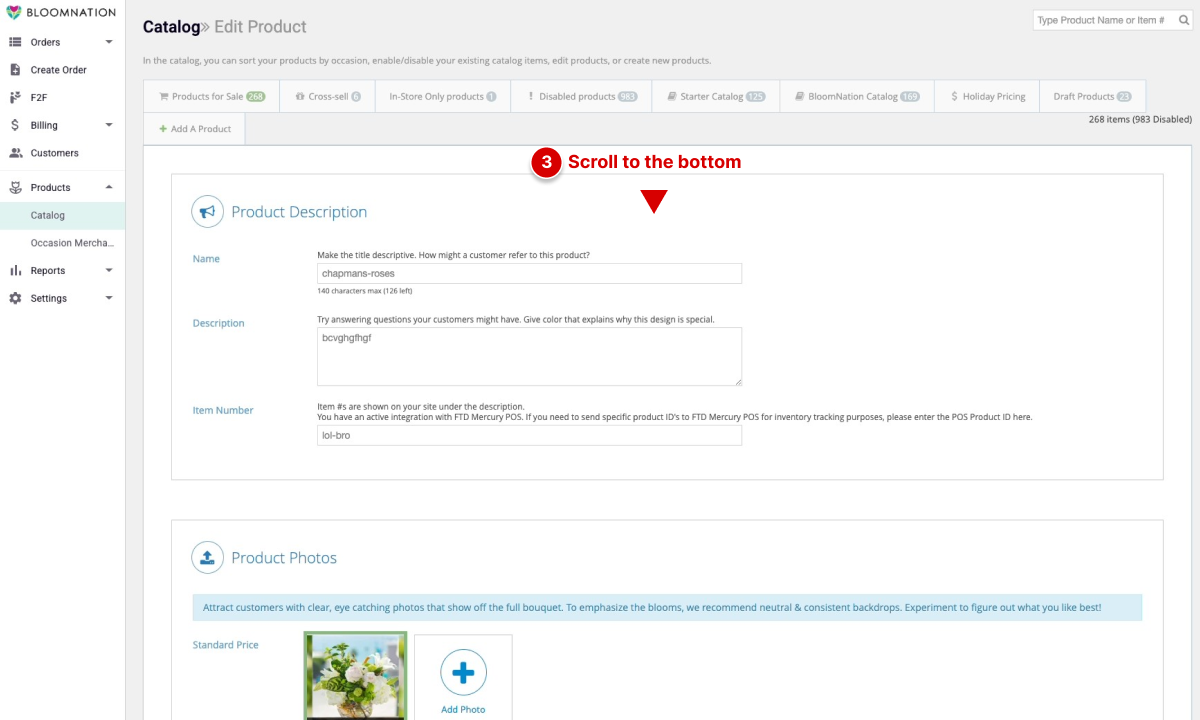Click the F2F sidebar icon

(15, 97)
